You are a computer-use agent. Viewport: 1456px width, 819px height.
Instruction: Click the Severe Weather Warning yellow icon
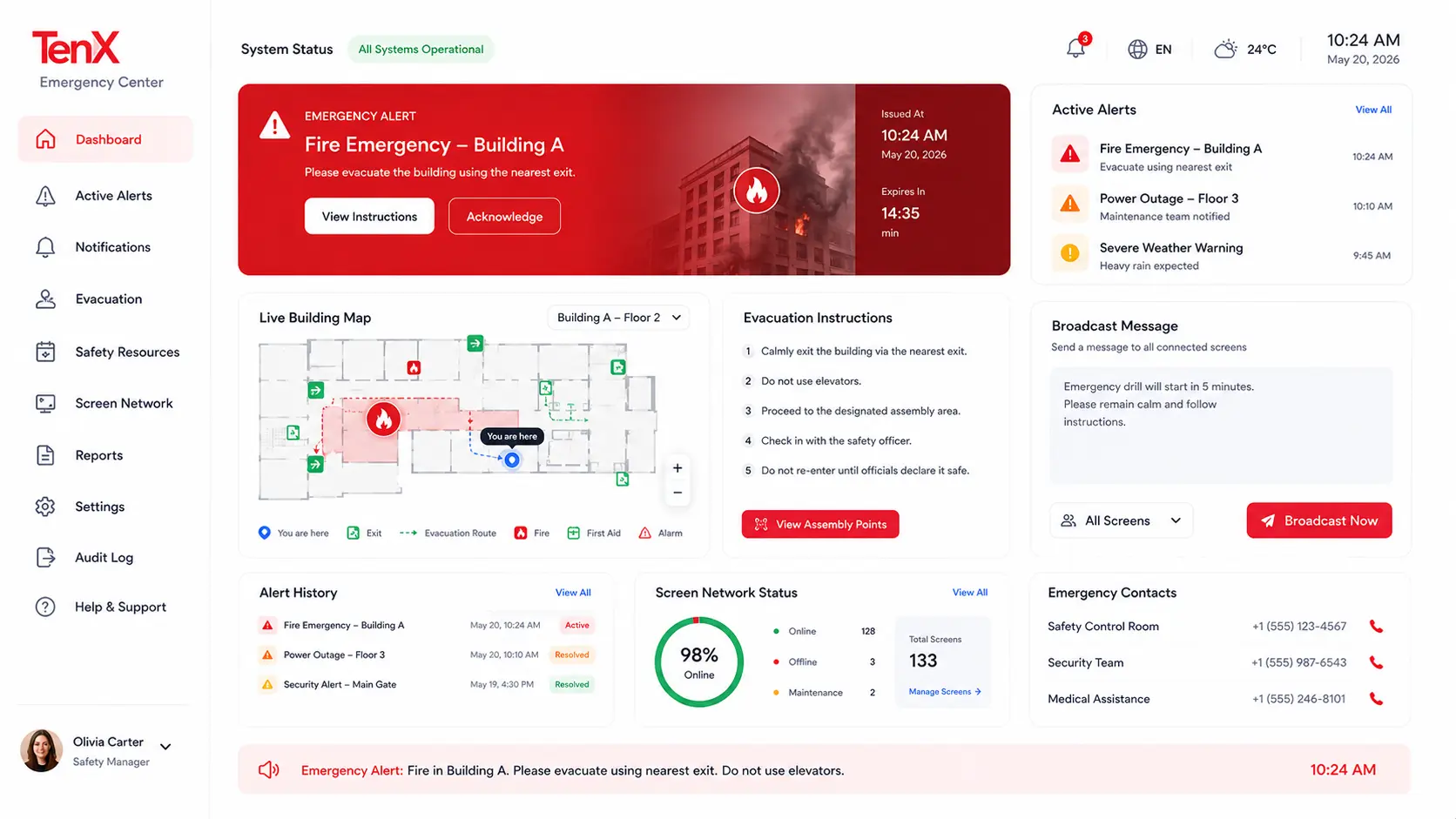pos(1070,254)
